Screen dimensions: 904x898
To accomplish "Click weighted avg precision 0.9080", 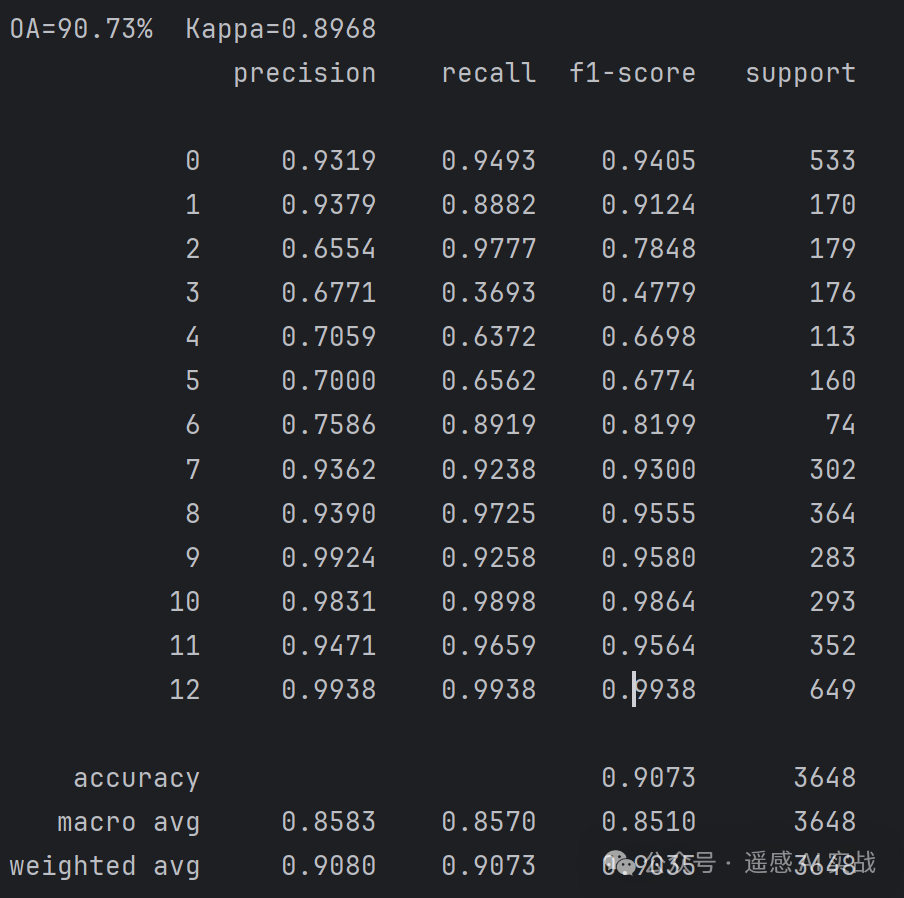I will [329, 866].
